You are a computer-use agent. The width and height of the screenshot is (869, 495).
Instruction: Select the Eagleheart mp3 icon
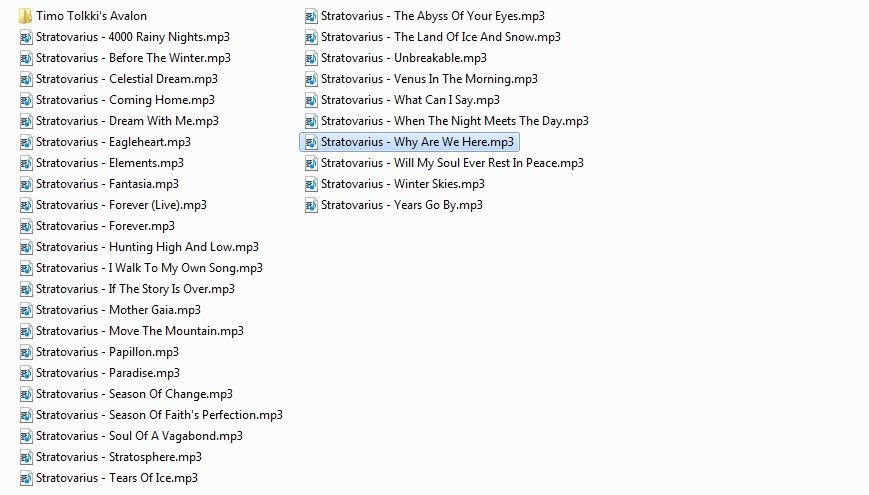pos(26,142)
